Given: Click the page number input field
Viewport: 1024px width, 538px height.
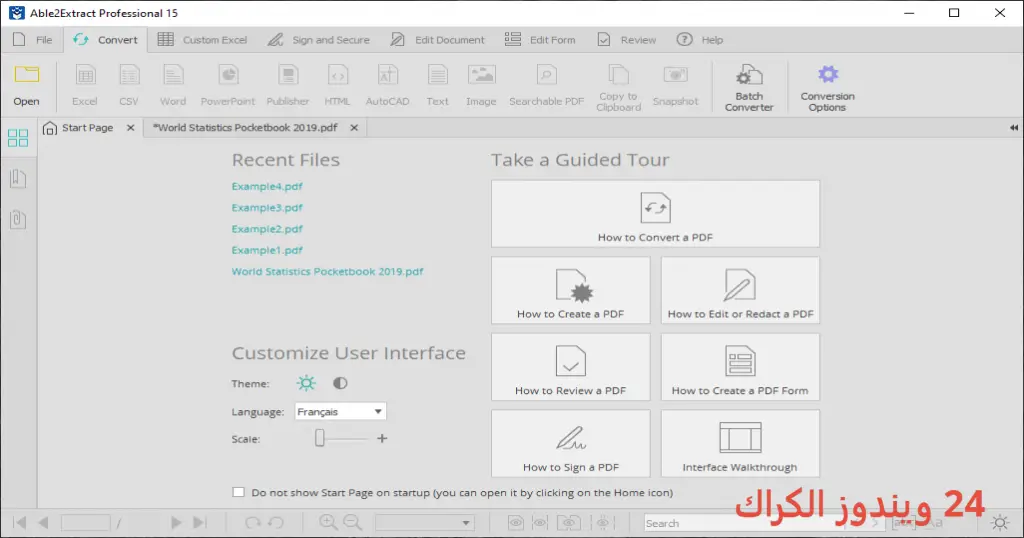Looking at the screenshot, I should 86,522.
